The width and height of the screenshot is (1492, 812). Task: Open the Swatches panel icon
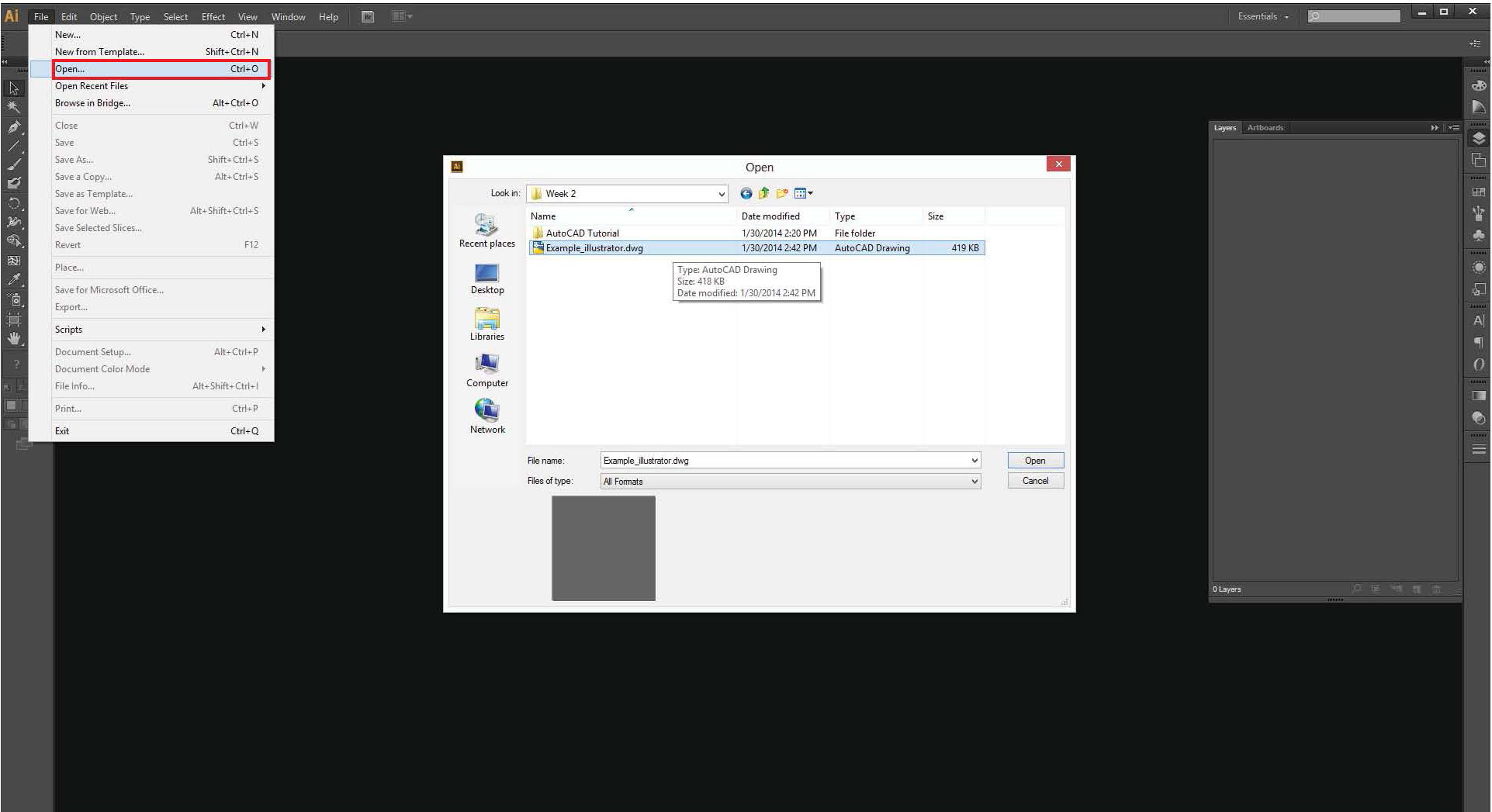[x=1479, y=192]
